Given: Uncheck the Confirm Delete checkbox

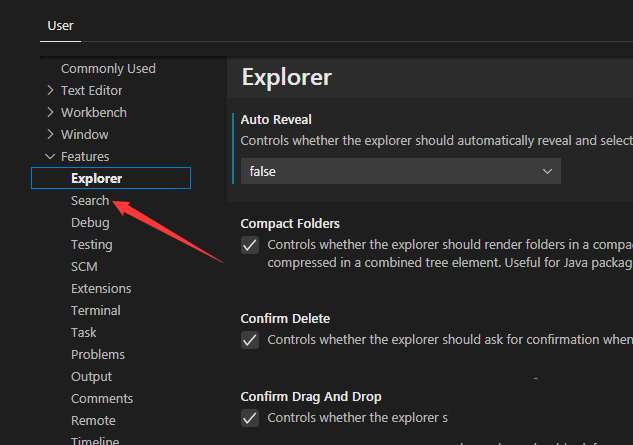Looking at the screenshot, I should point(250,340).
